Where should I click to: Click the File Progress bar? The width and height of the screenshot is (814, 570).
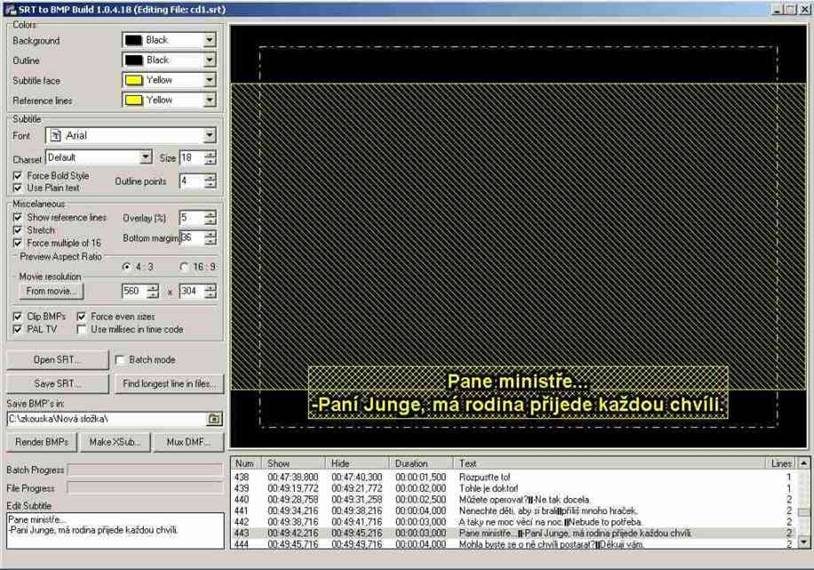coord(145,488)
